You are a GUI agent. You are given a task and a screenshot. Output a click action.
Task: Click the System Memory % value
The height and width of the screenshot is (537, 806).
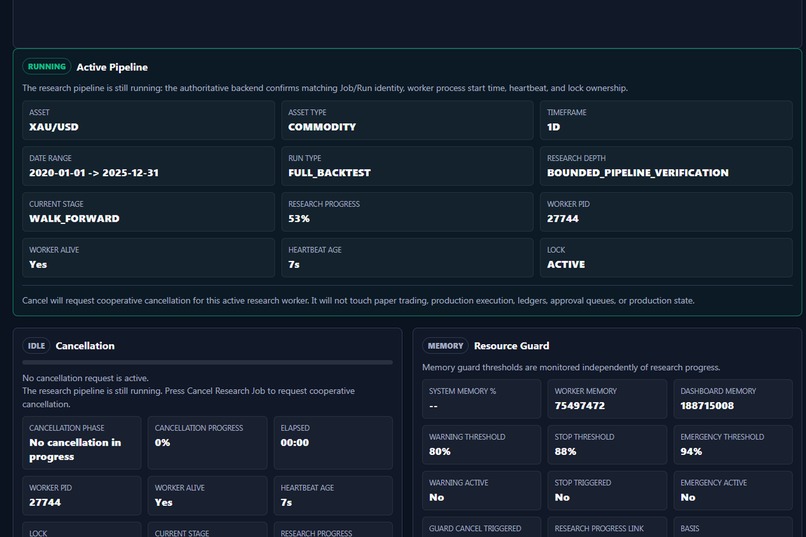433,405
